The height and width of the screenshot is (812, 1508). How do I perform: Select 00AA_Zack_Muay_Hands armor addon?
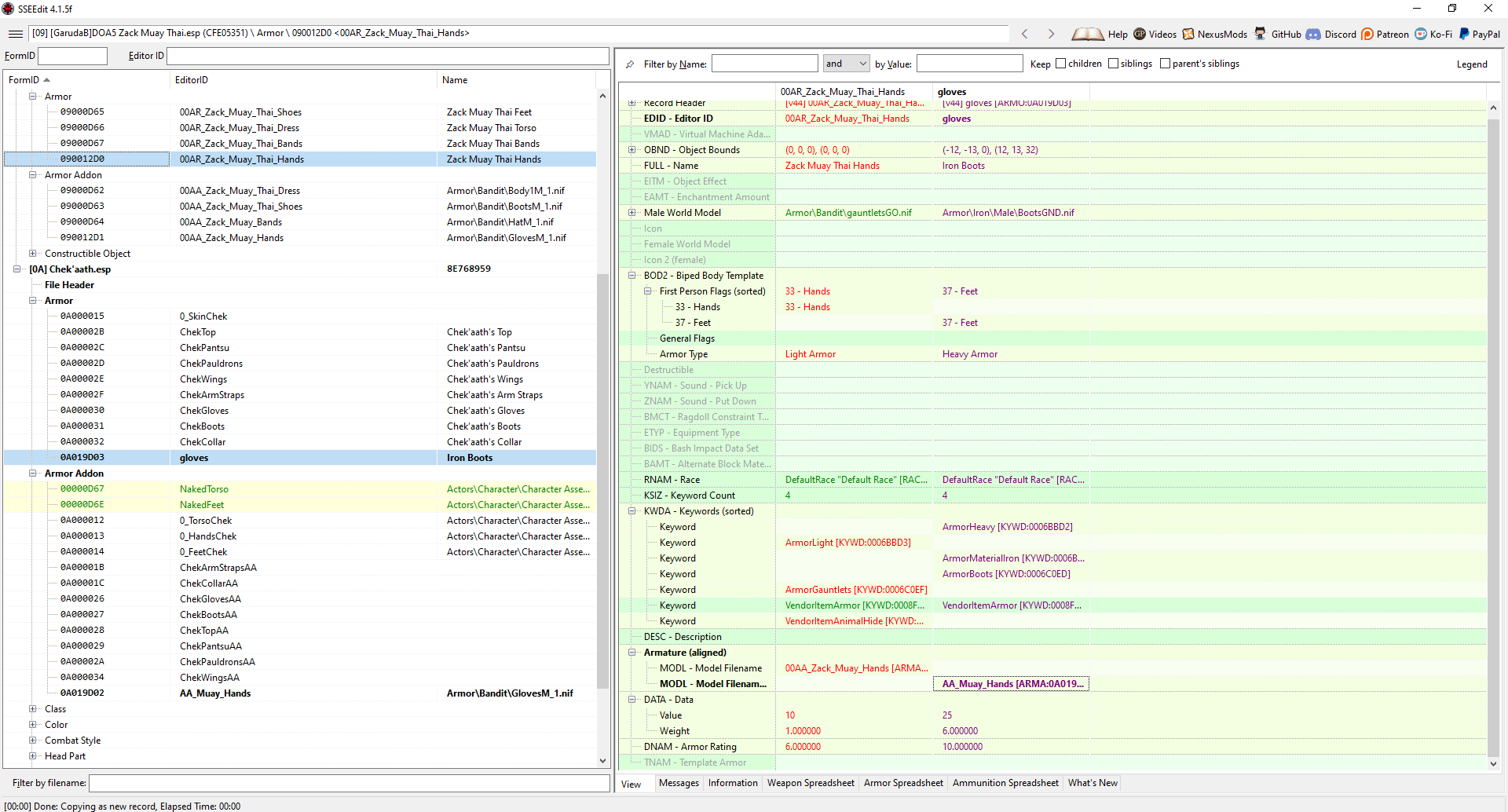pos(300,238)
